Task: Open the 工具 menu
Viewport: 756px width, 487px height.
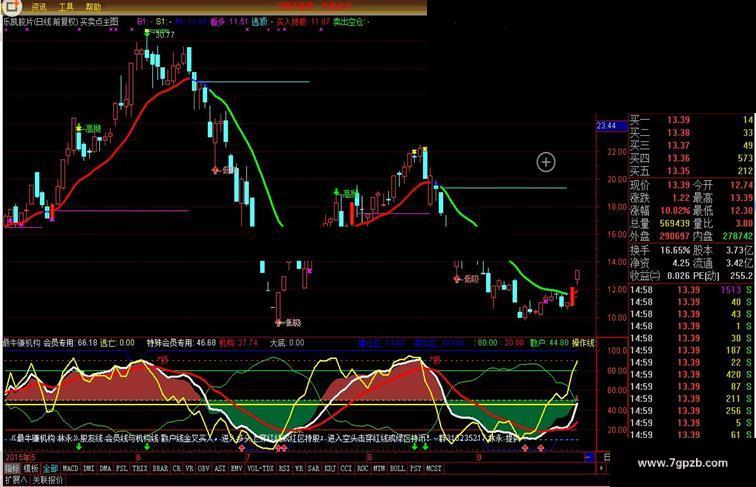Action: tap(66, 7)
